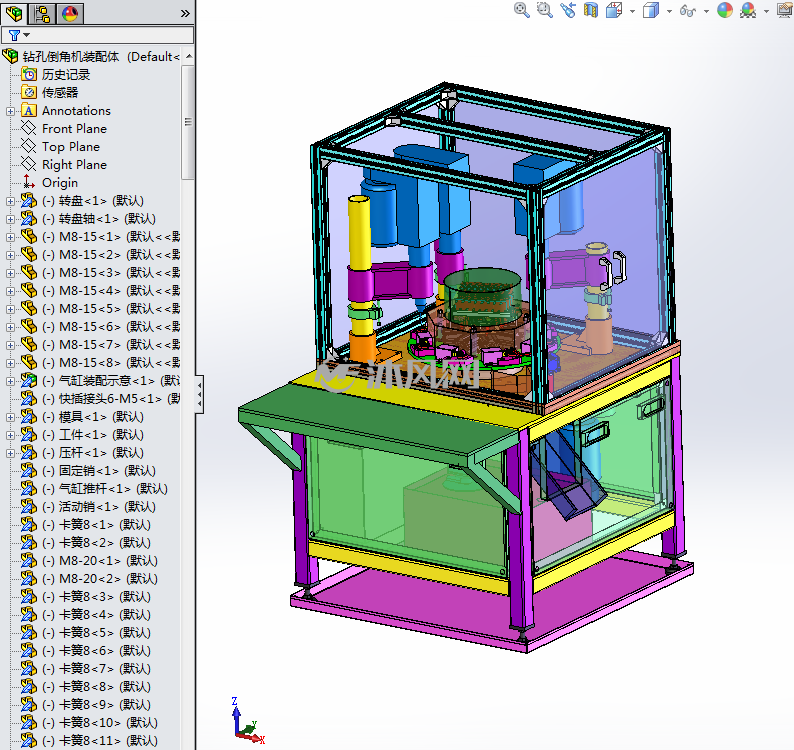This screenshot has width=794, height=750.
Task: Click the M8-15<8> part icon
Action: 29,362
